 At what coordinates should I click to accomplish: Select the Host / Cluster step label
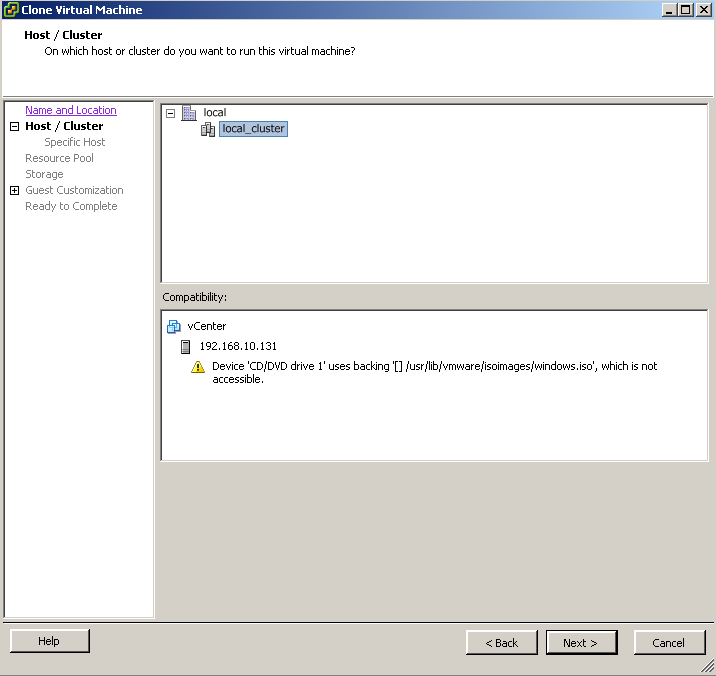[64, 126]
